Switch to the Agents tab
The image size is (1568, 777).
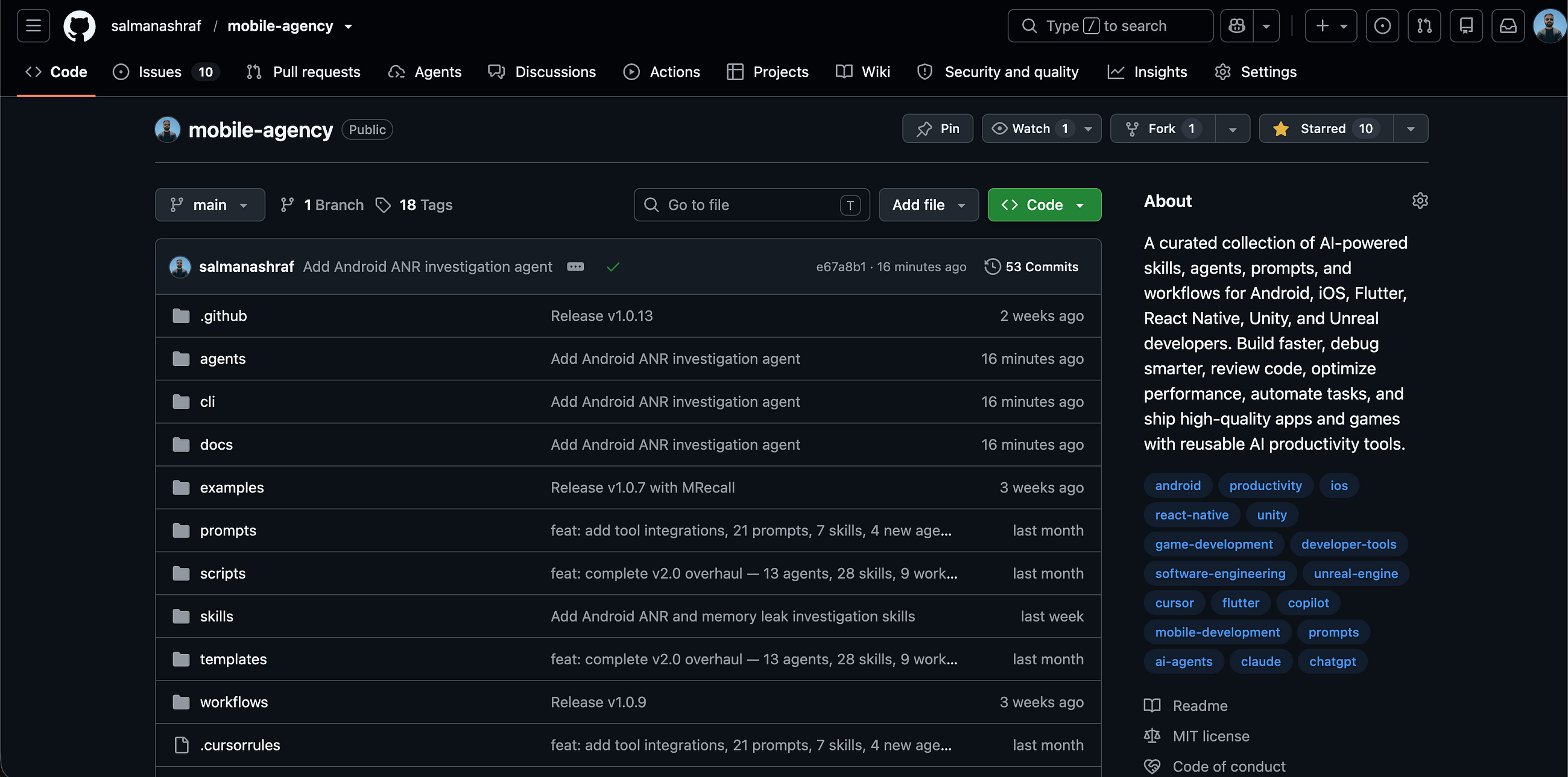(425, 72)
